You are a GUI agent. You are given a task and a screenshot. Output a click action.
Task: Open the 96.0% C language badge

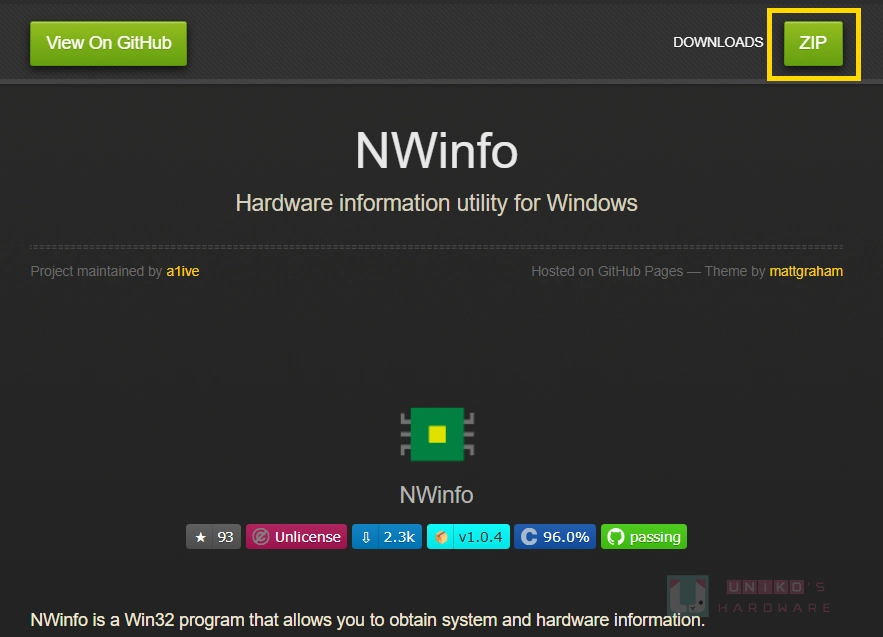[x=555, y=537]
